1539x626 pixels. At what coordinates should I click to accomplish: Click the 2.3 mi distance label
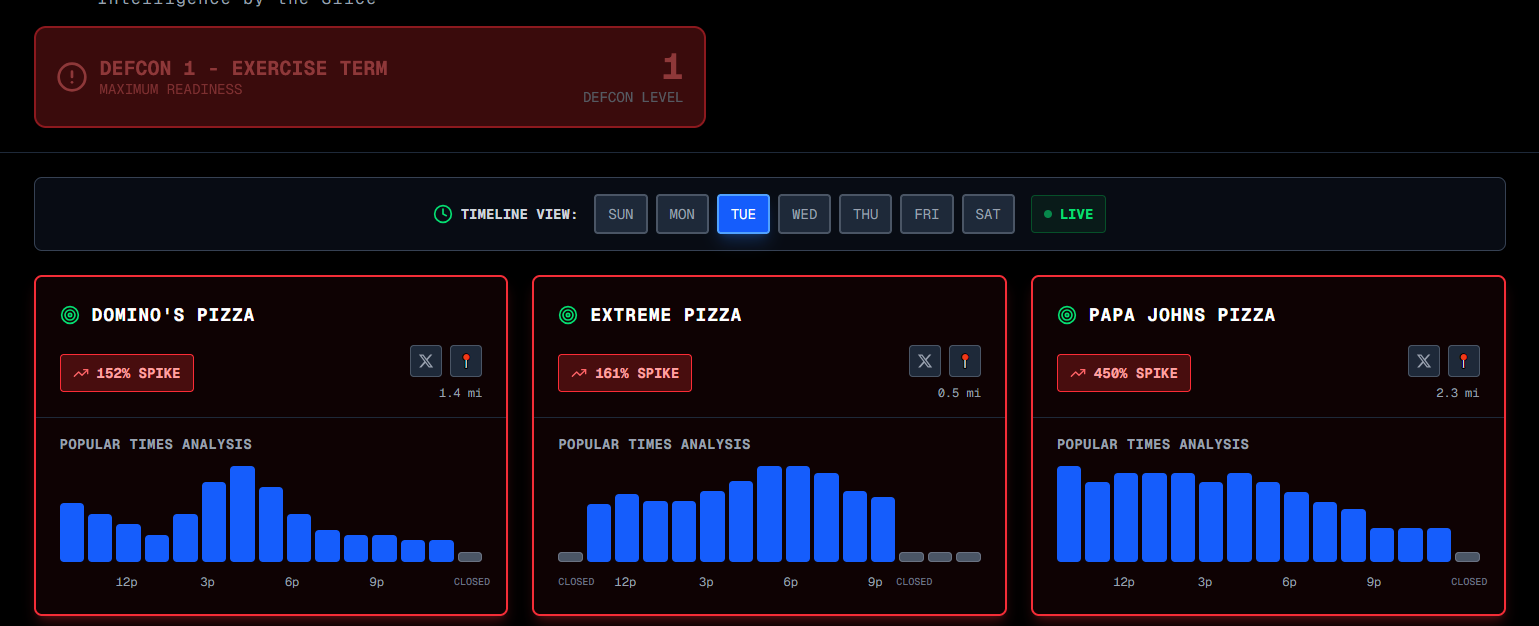click(1458, 393)
